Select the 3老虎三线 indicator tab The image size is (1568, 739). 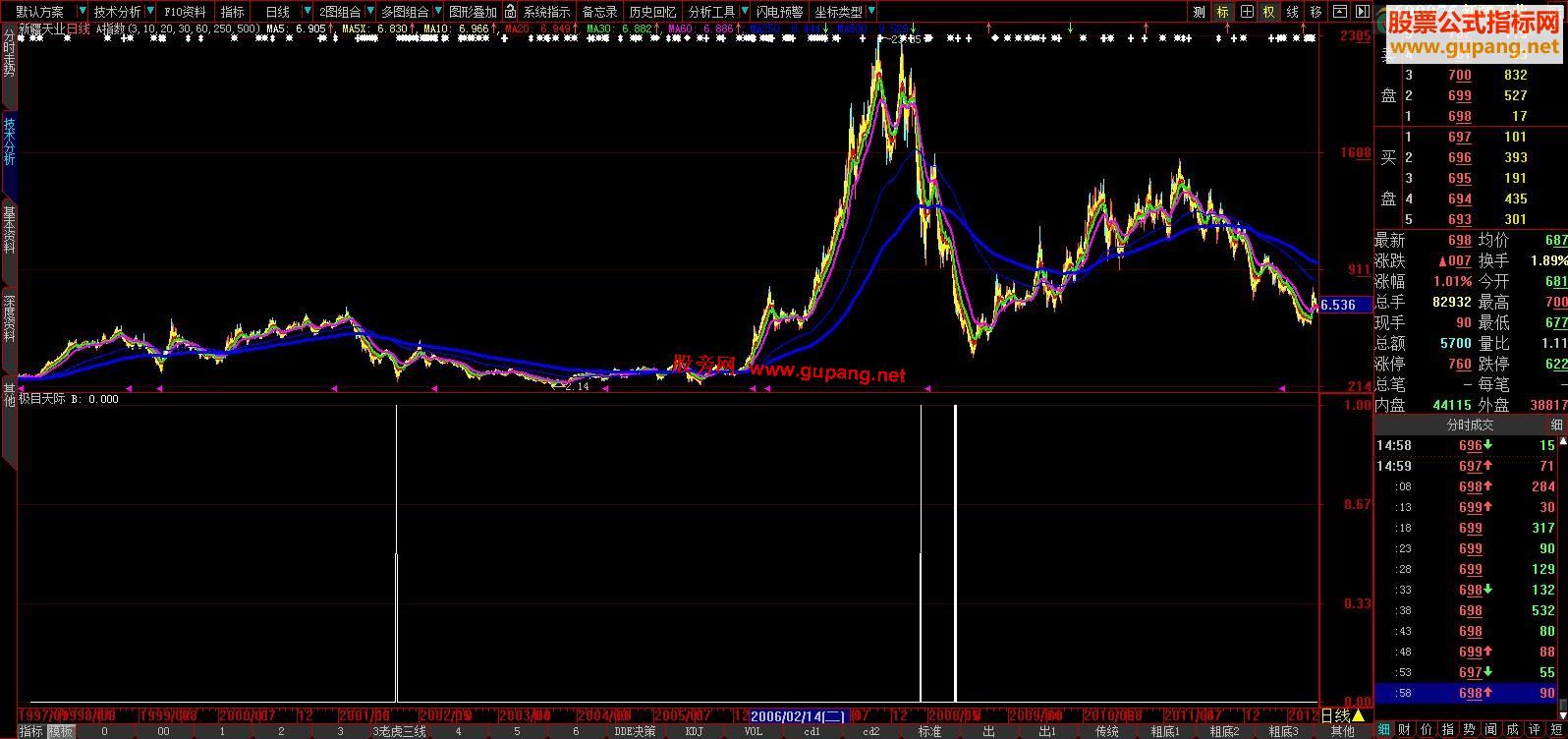399,731
